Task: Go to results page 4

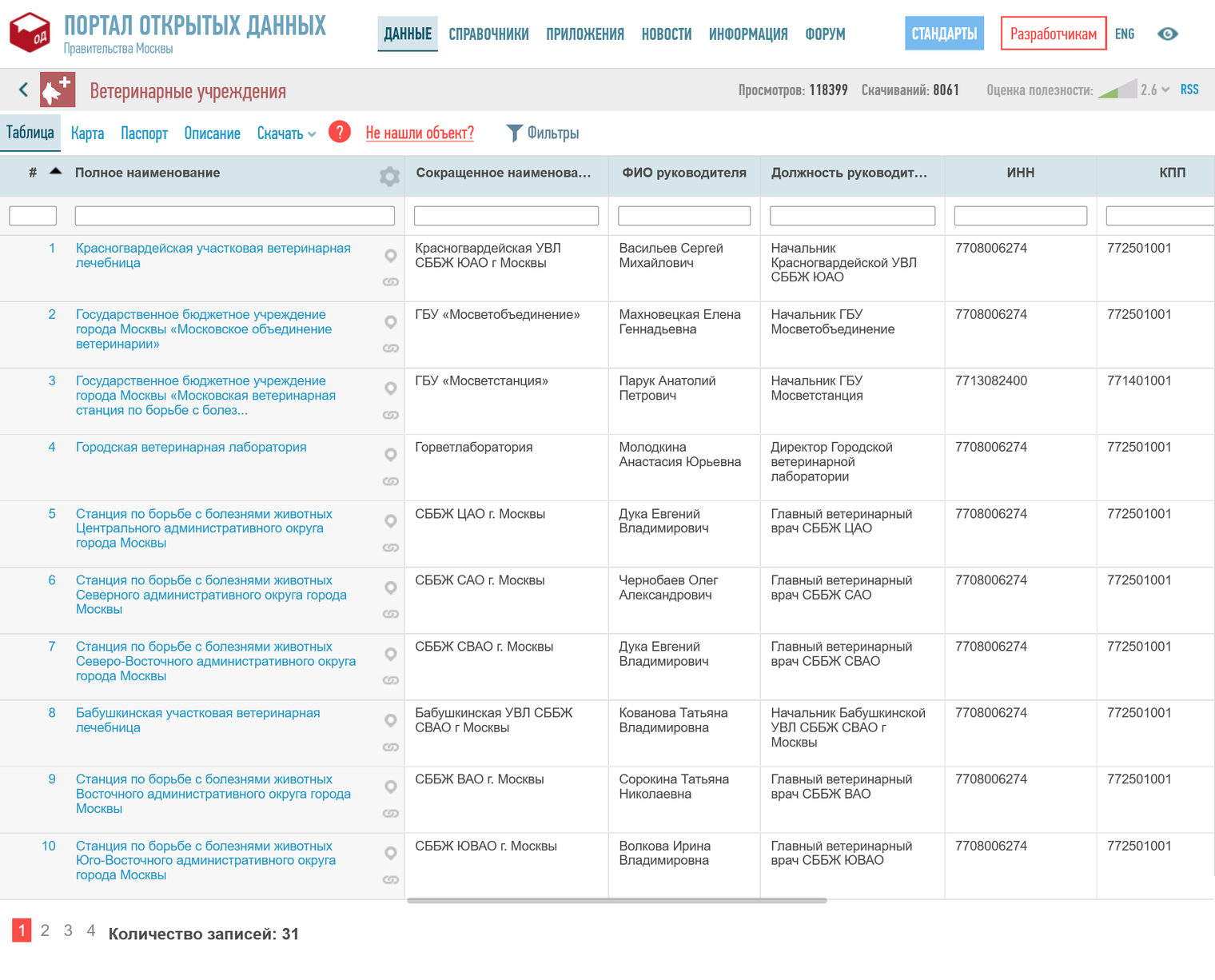Action: click(x=91, y=930)
